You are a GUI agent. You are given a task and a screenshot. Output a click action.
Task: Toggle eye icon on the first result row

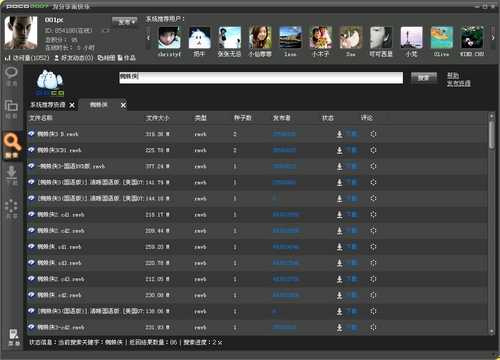point(31,134)
